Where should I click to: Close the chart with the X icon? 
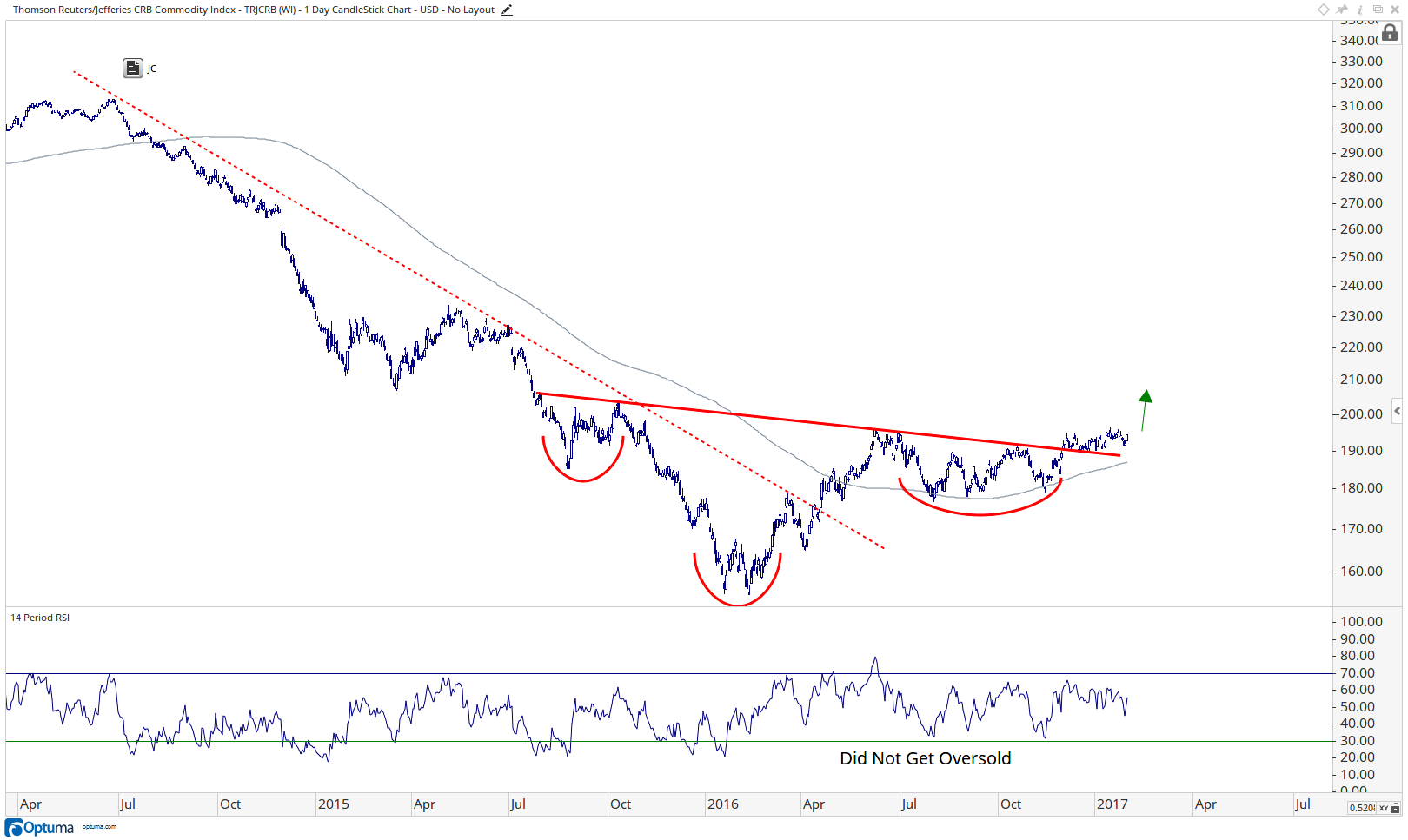[x=1395, y=10]
